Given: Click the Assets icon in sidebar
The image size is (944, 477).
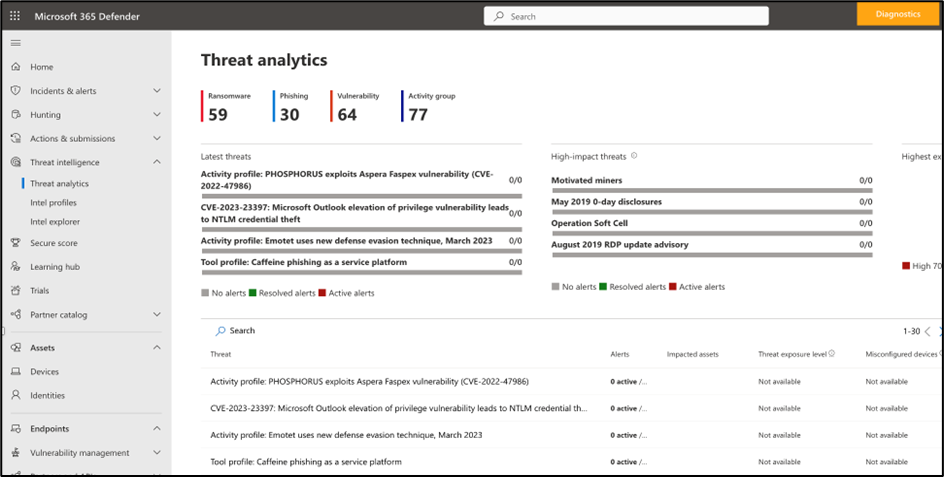Looking at the screenshot, I should [x=16, y=348].
